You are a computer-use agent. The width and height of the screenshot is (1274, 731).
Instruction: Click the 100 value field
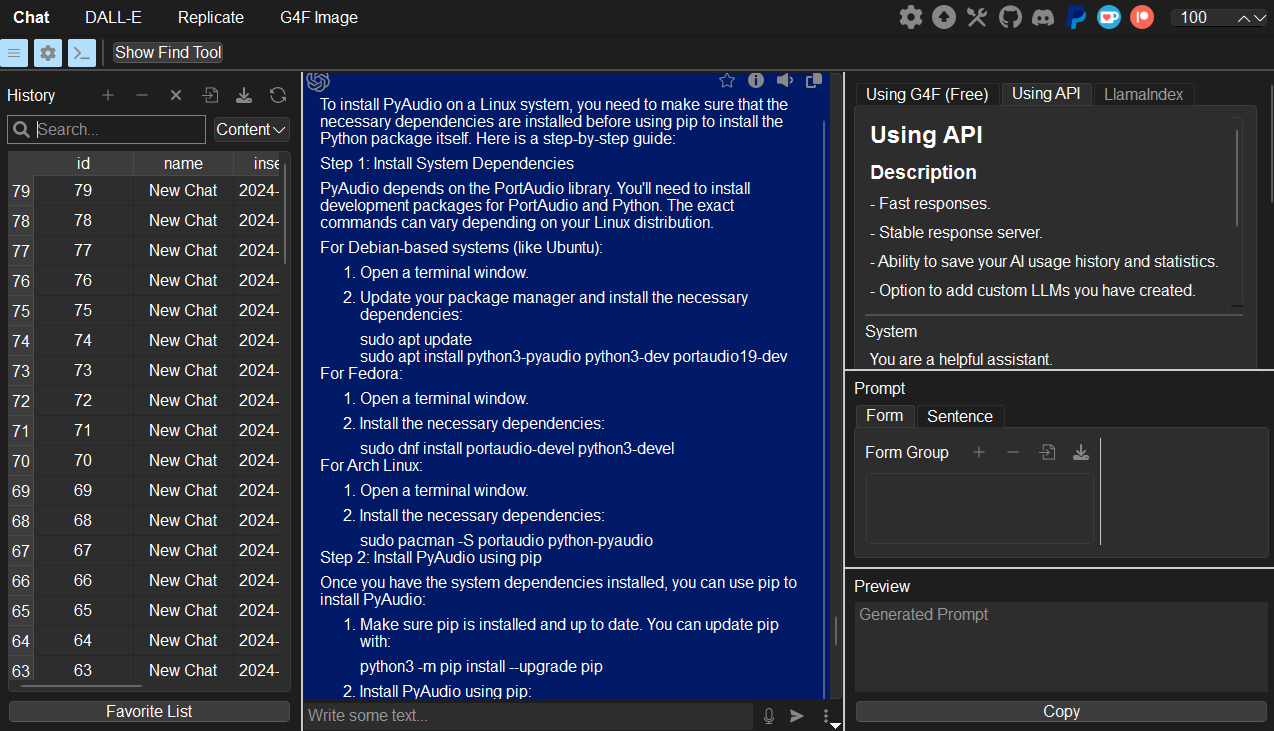[1201, 17]
